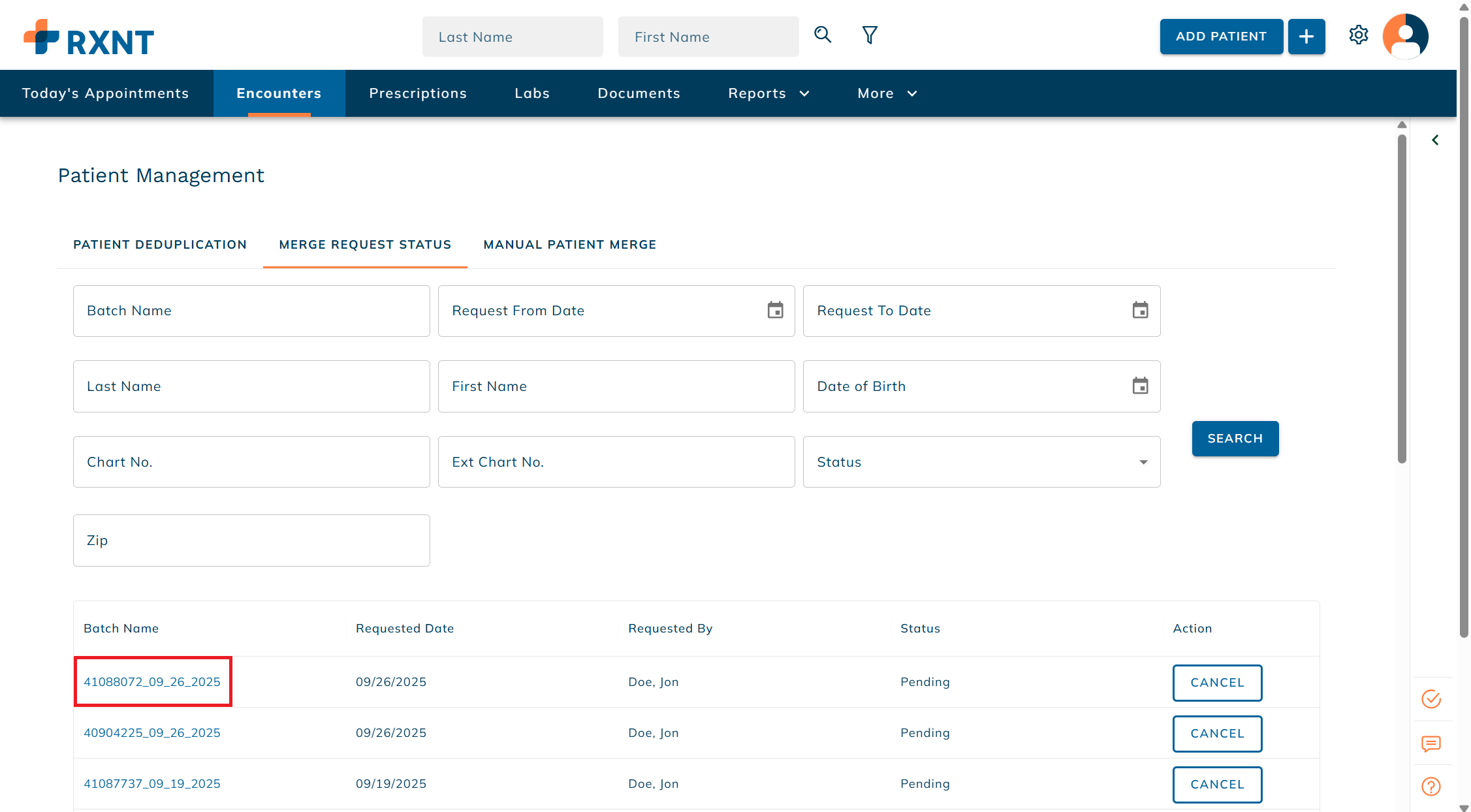Click the patient search magnifier icon
This screenshot has width=1471, height=812.
point(823,35)
